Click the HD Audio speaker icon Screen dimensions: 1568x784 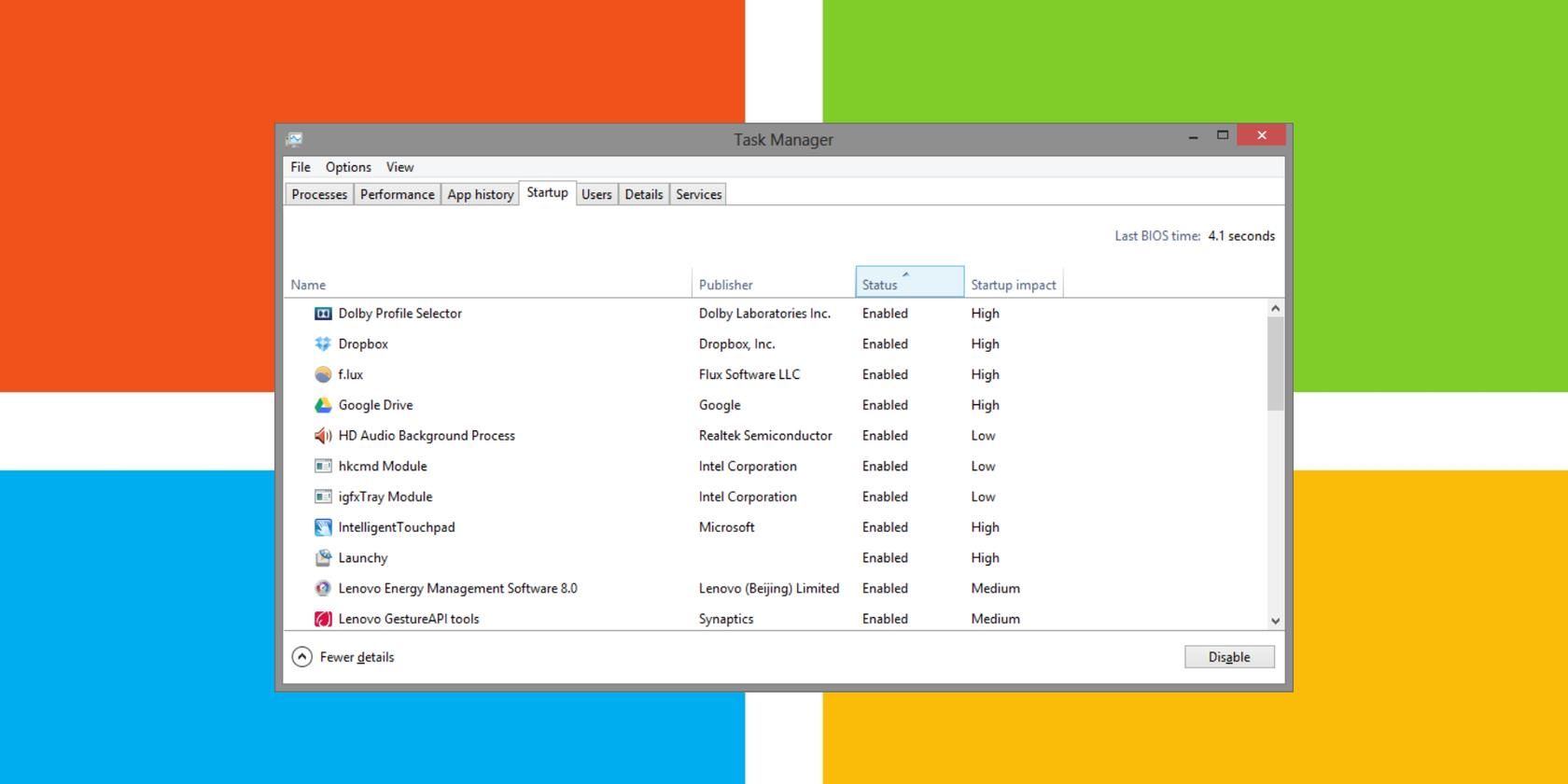[323, 436]
